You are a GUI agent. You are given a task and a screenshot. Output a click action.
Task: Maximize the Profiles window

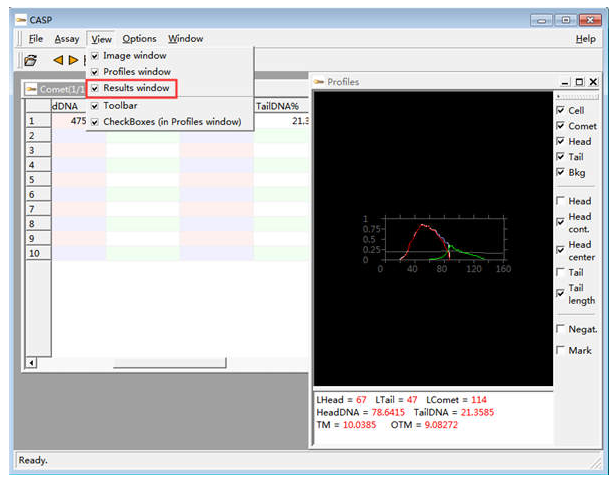pos(579,82)
